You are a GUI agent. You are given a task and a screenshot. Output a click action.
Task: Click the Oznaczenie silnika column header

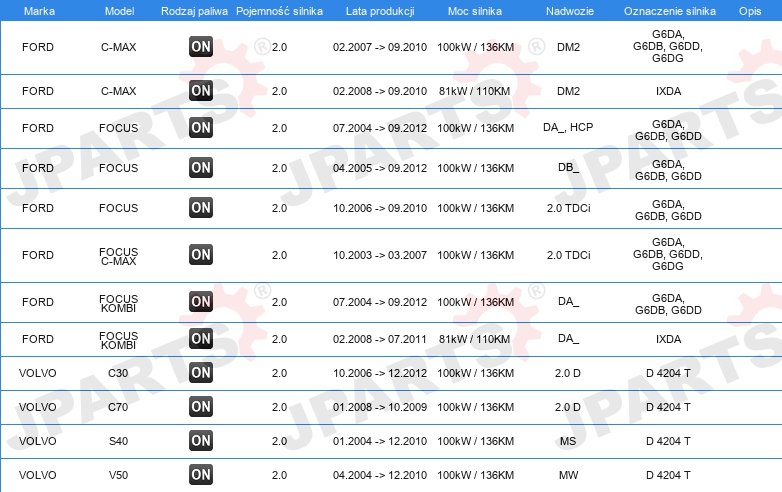pos(670,11)
